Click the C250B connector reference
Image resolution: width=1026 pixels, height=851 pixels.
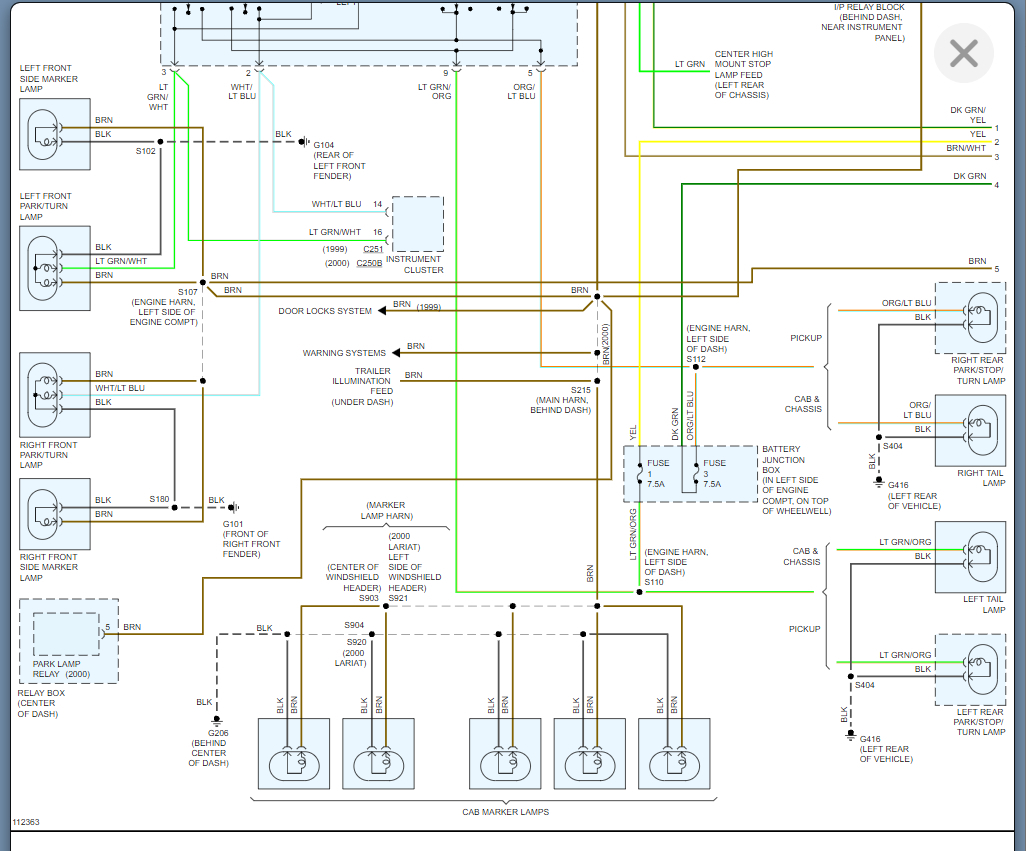tap(369, 263)
